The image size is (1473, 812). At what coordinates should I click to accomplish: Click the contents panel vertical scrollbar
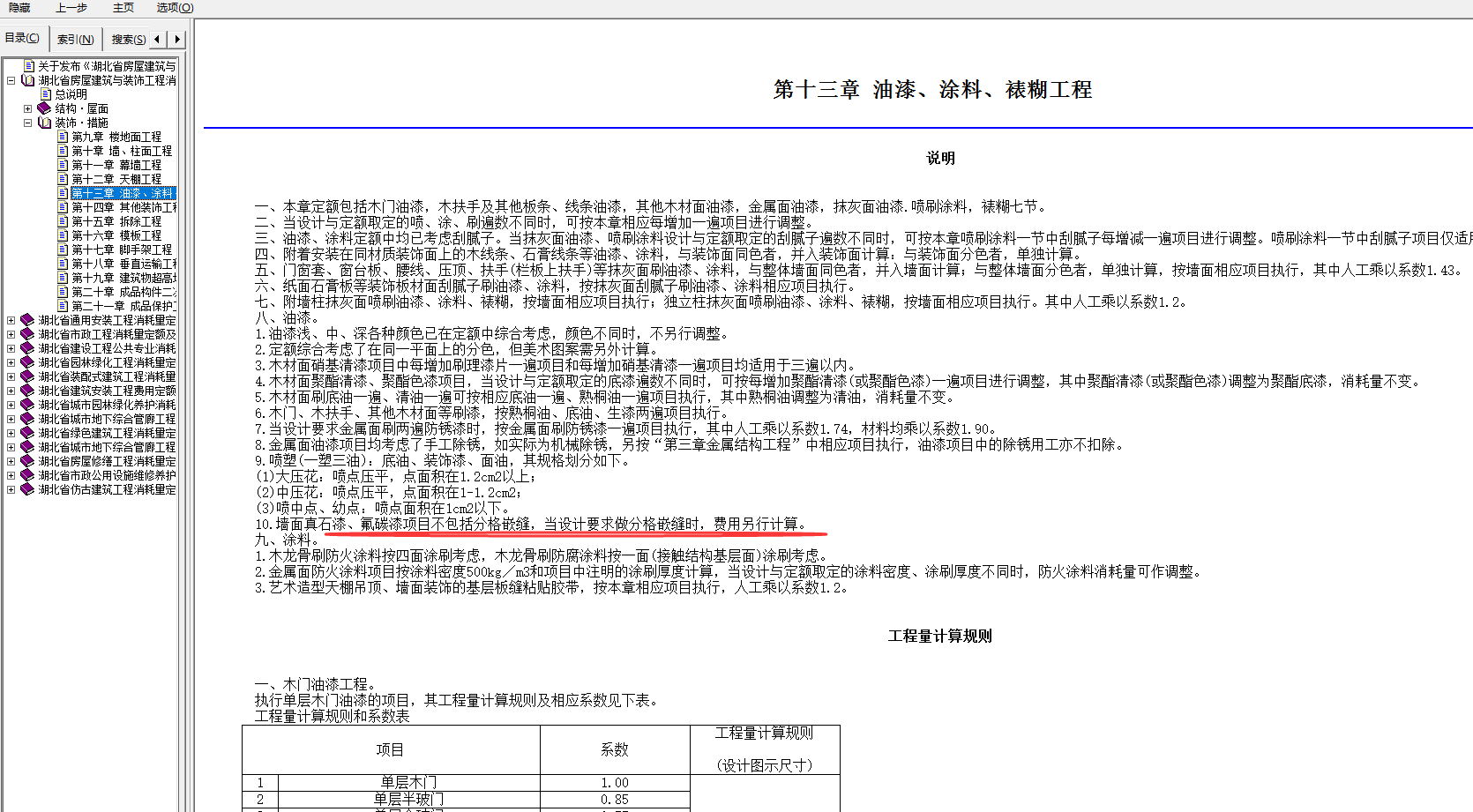tap(183, 435)
